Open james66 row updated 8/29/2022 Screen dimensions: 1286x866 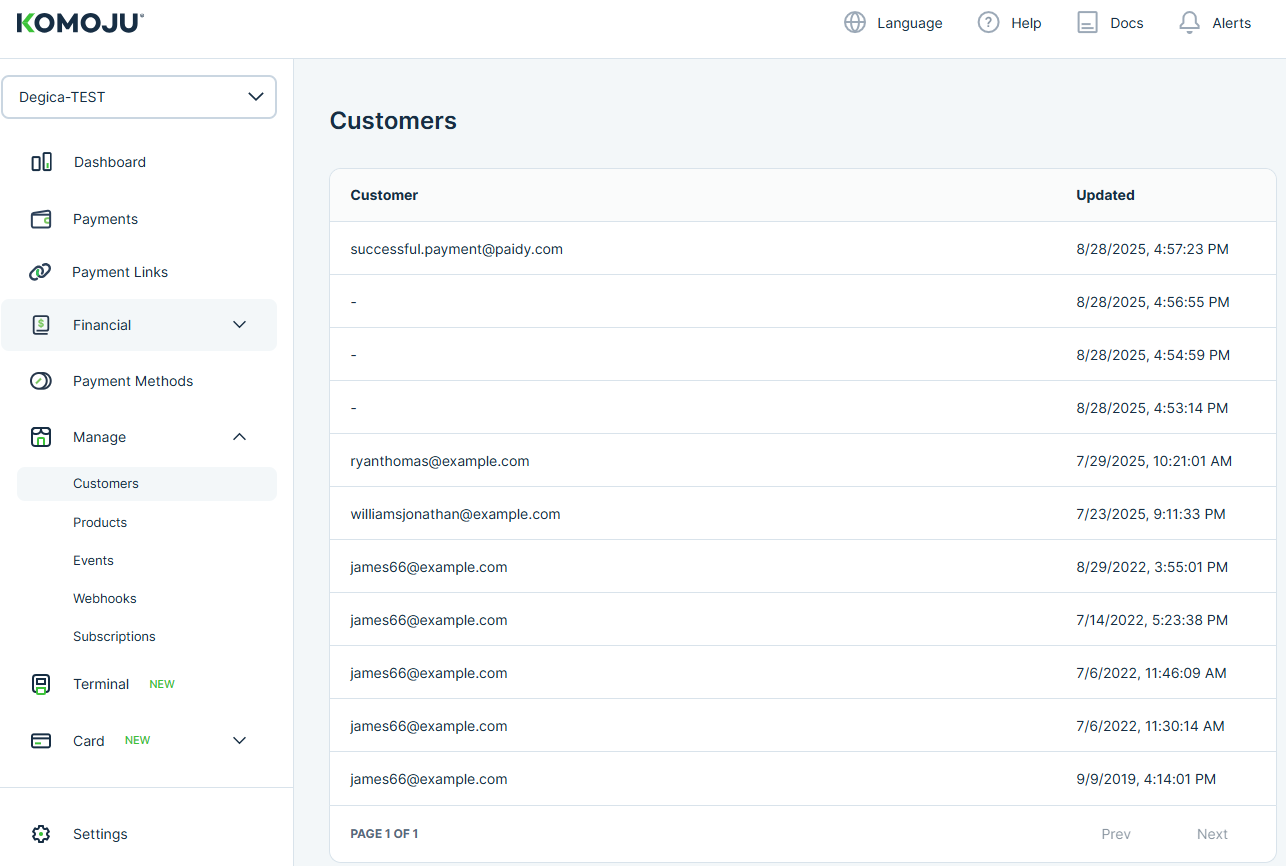tap(803, 567)
